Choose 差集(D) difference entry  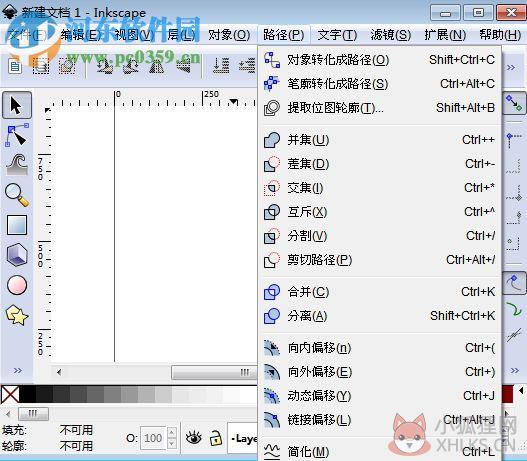(x=380, y=164)
